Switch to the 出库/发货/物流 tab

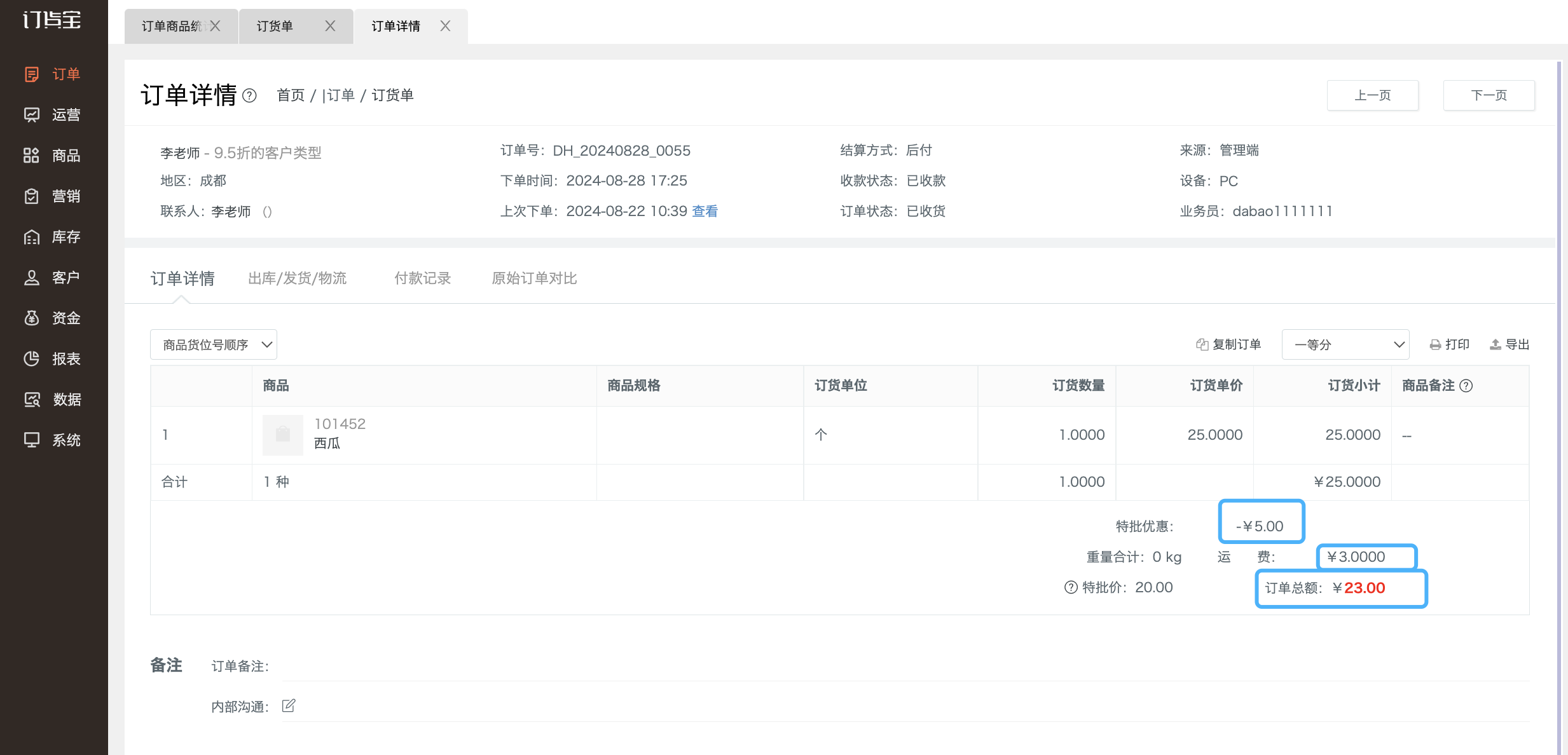(x=298, y=278)
